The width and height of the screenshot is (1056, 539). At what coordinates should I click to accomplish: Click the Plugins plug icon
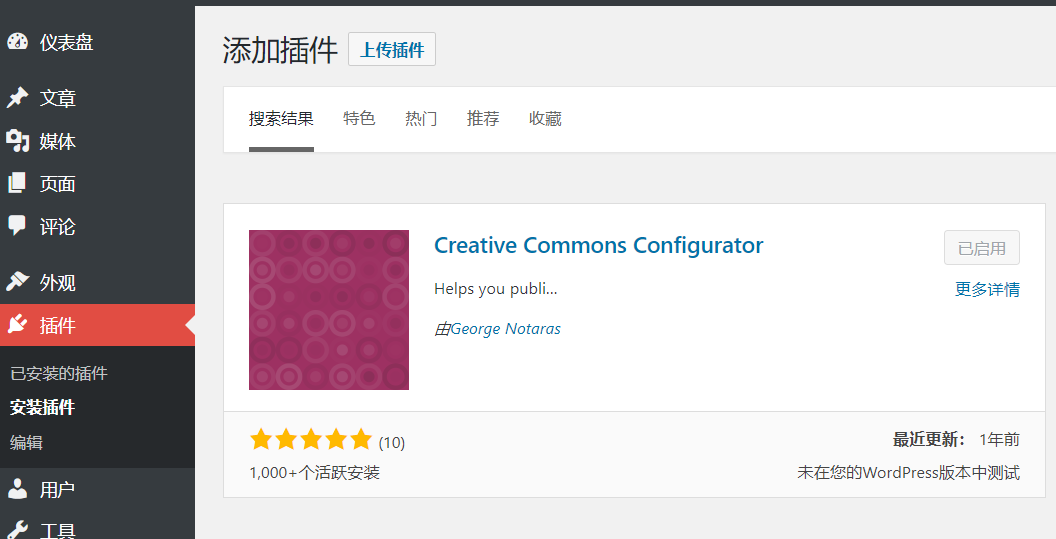[x=17, y=325]
